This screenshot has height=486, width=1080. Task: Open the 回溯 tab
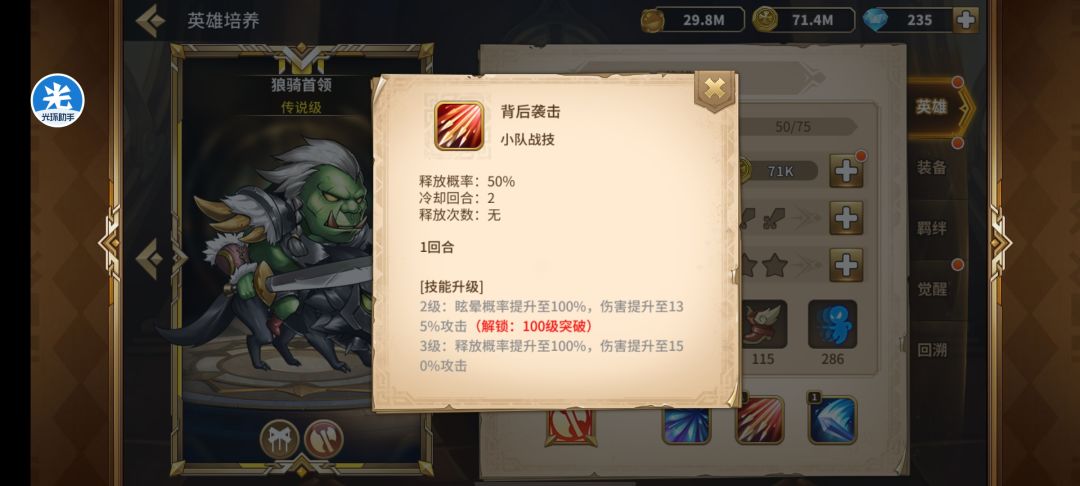click(932, 350)
